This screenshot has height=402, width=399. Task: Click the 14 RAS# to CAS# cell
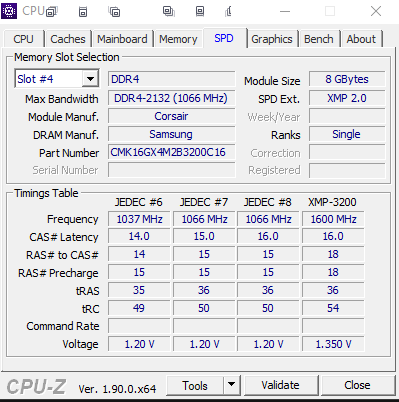[x=139, y=254]
